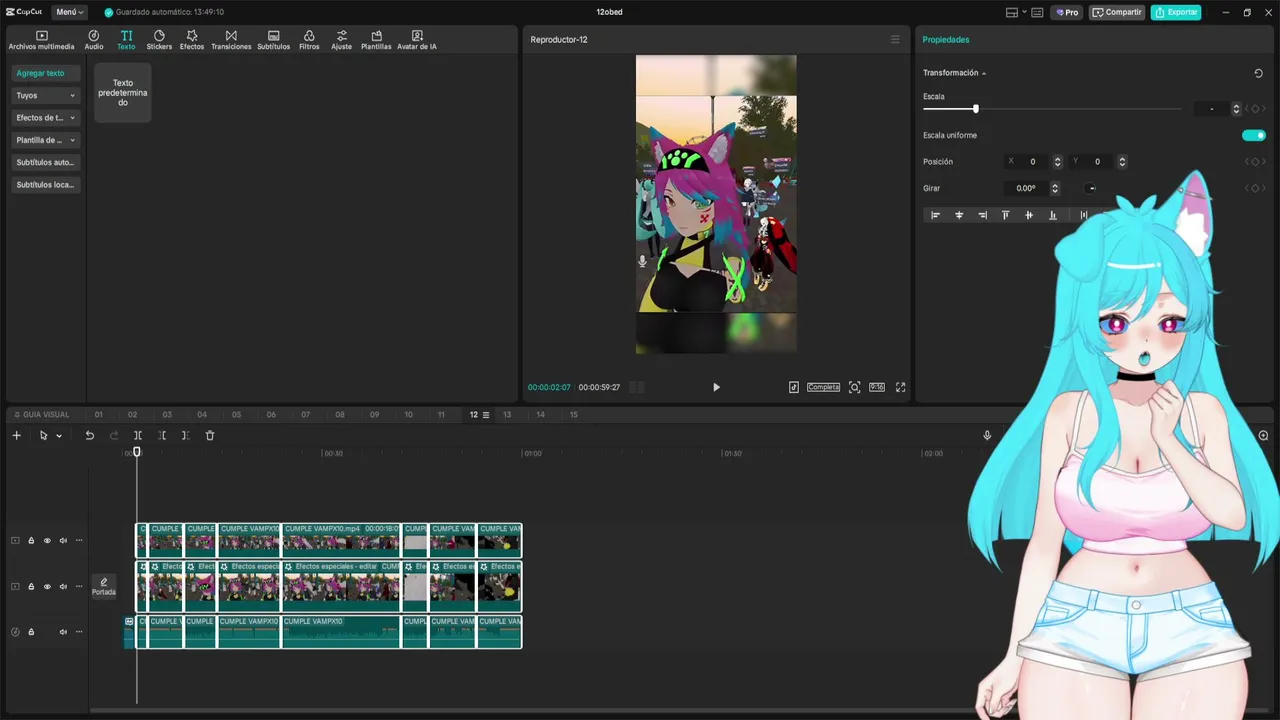1280x720 pixels.
Task: Mute the top video track
Action: (63, 541)
